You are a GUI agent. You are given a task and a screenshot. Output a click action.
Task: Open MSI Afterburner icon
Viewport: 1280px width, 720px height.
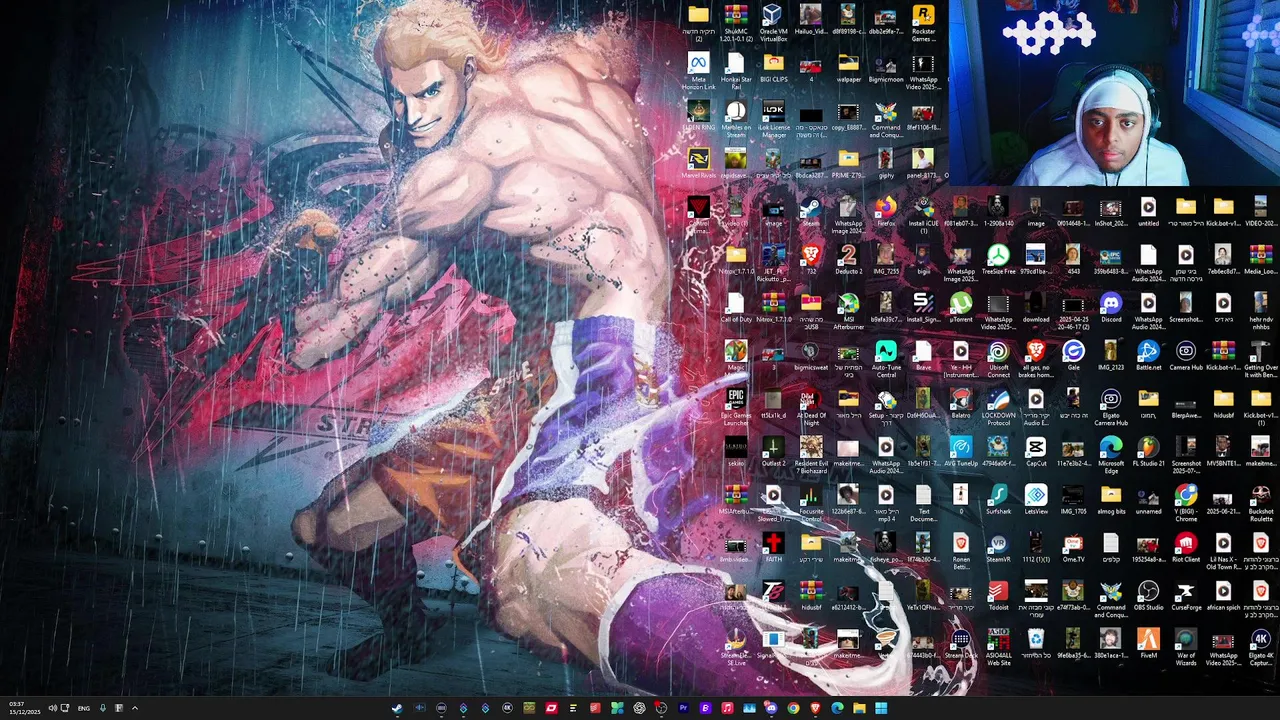[x=848, y=310]
